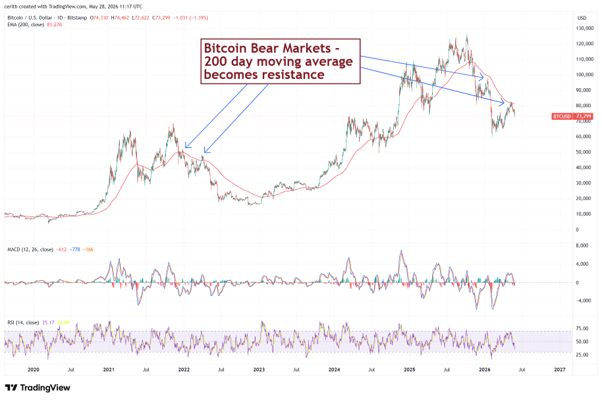Select the 'RSI (14, close)' legend
Viewport: 602px width, 400px height.
23,322
